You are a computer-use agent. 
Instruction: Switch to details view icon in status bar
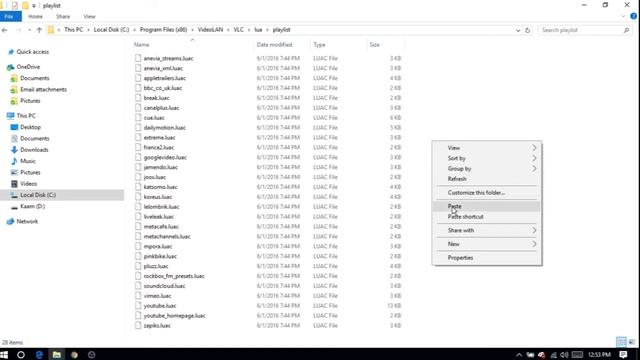tap(621, 342)
